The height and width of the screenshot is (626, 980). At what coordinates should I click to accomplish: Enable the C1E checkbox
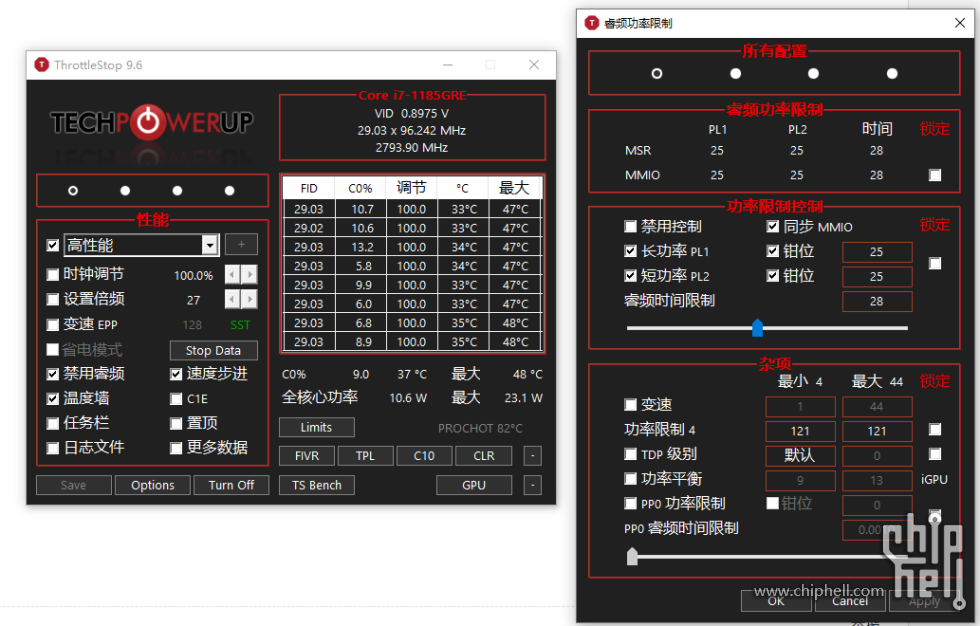click(x=176, y=399)
